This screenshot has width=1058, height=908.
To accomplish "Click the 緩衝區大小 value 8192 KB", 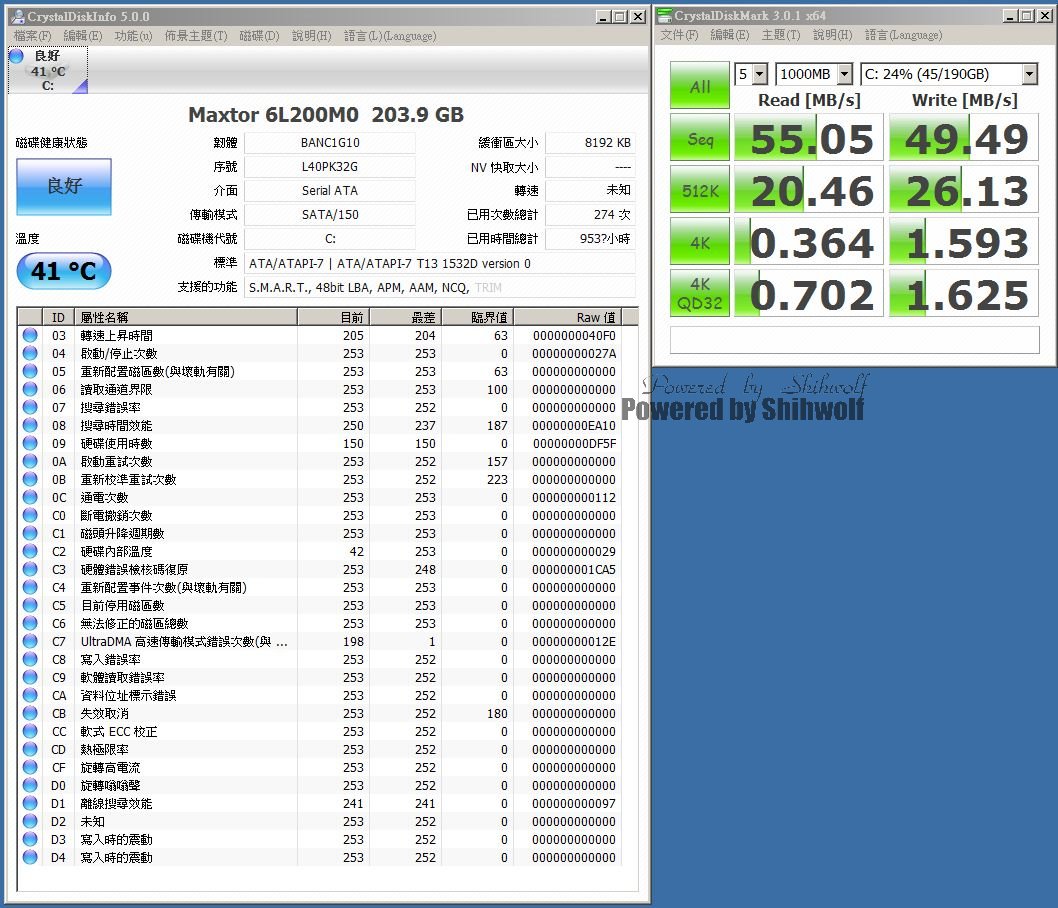I will click(x=590, y=143).
